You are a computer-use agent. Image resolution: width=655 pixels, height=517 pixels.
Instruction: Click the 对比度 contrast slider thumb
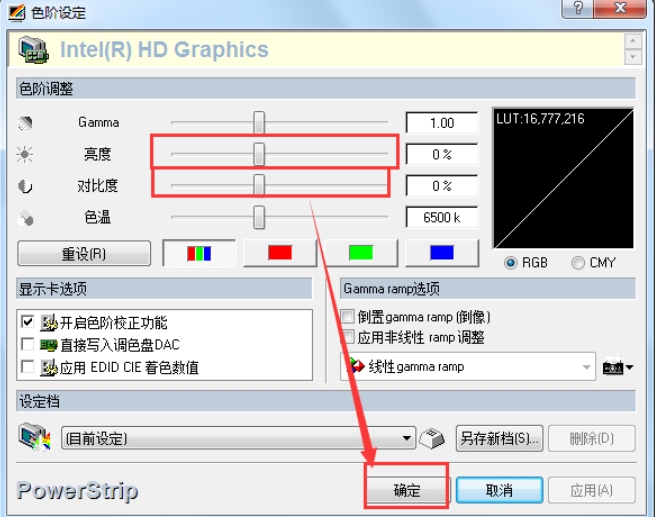click(x=259, y=185)
